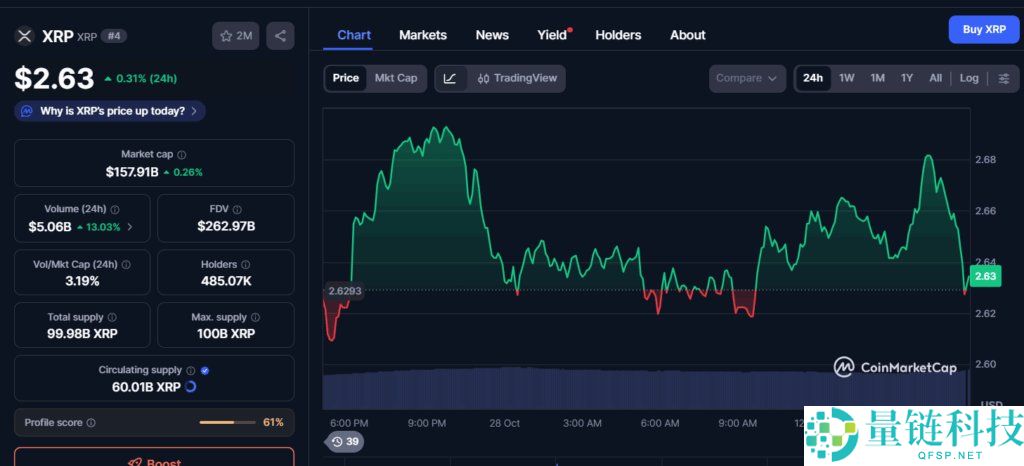Click 'Why is XRP's price up today?'
Screen dimensions: 1024x466
[x=112, y=111]
